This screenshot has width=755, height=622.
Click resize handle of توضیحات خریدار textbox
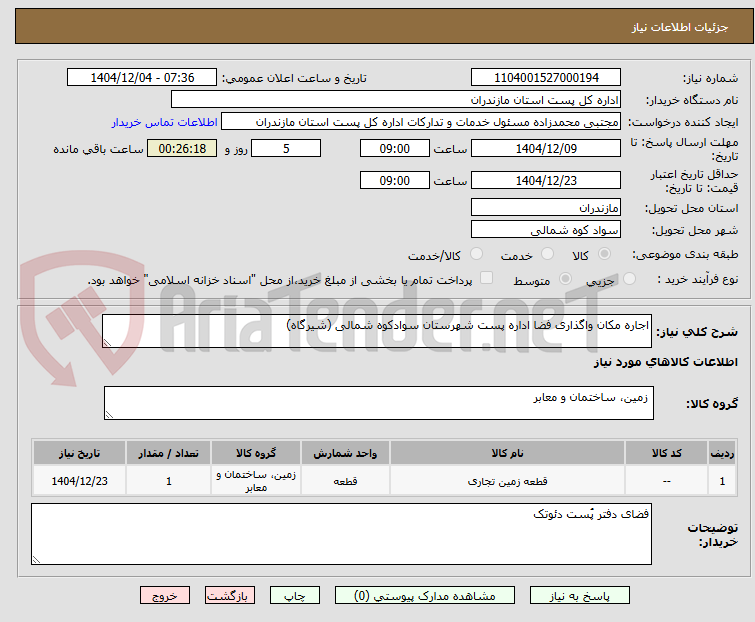coord(36,559)
